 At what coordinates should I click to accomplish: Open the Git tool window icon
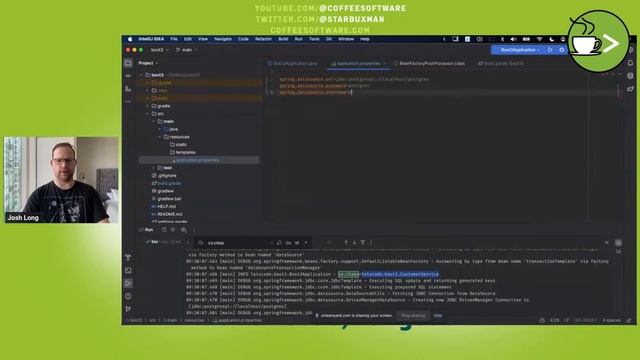point(128,309)
